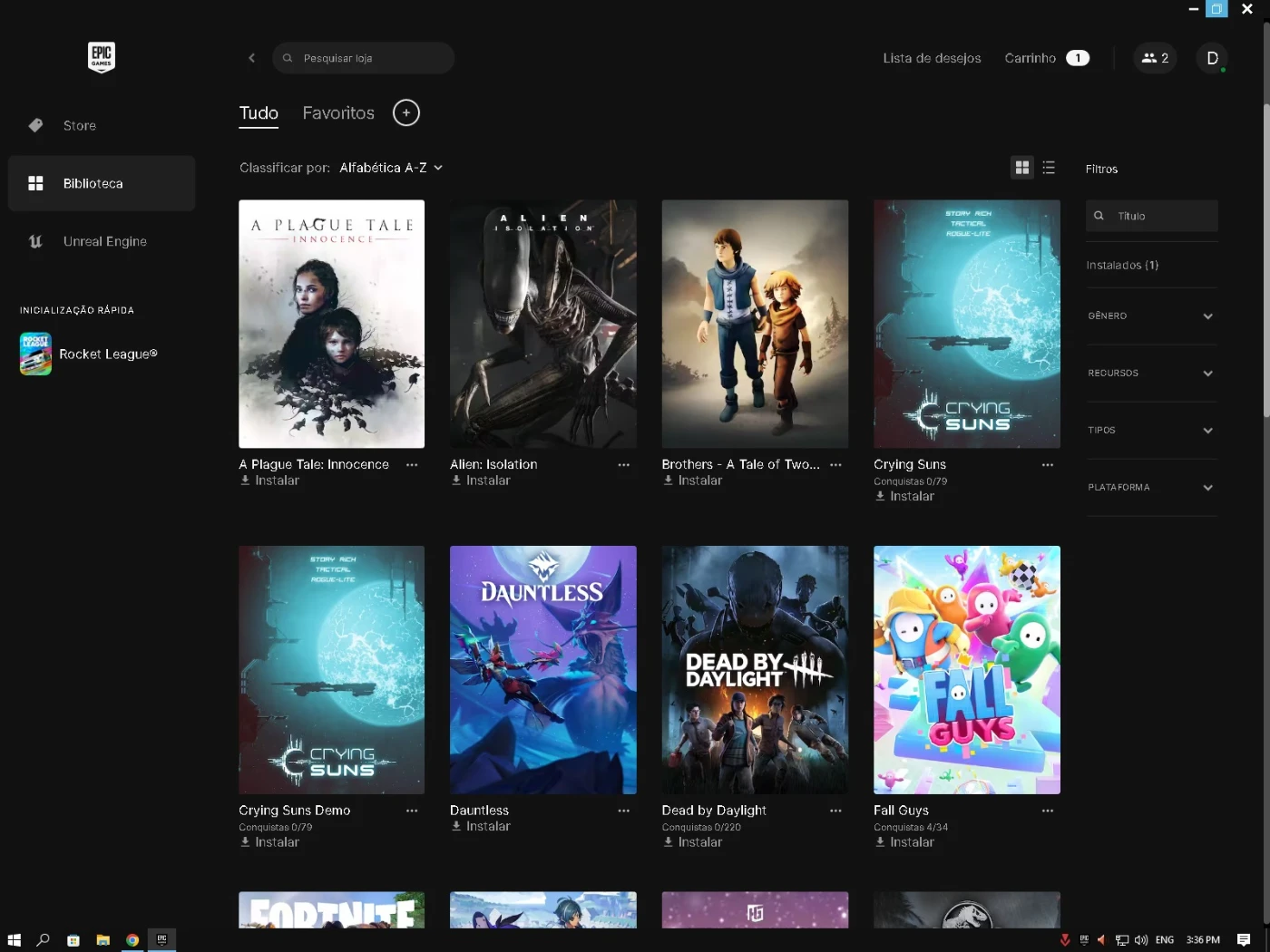Open the Alfabética A-Z sort dropdown
Image resolution: width=1270 pixels, height=952 pixels.
[391, 168]
